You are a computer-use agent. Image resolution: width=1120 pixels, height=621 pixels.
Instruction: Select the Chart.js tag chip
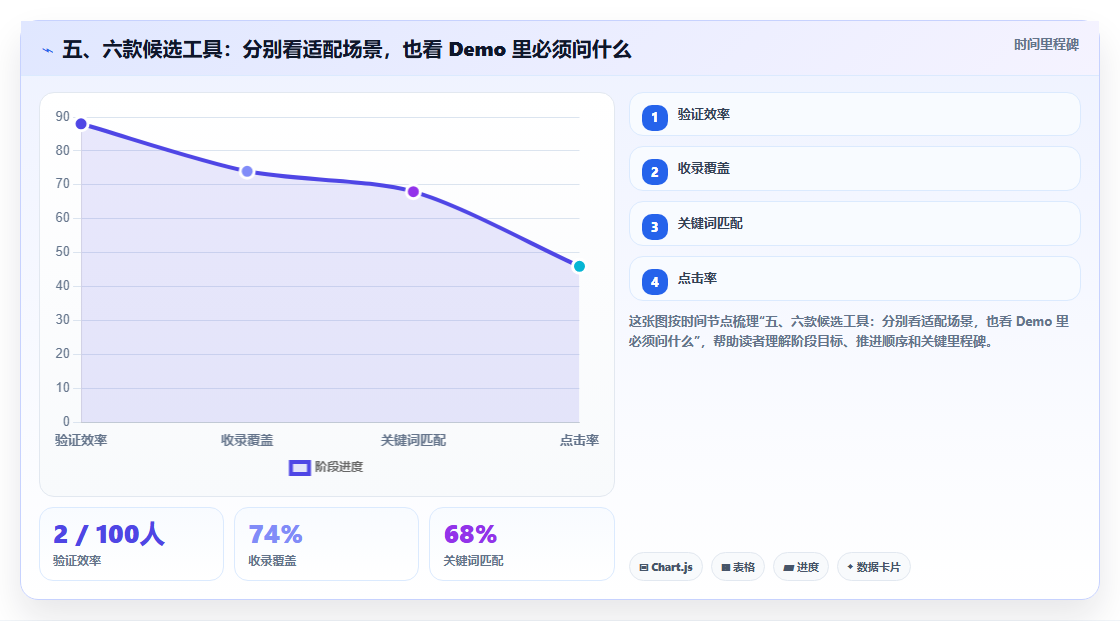(x=666, y=567)
